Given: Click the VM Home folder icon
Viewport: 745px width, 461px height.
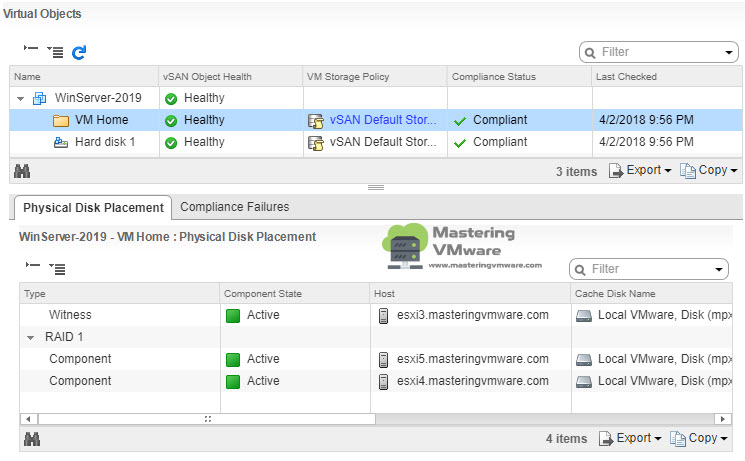Looking at the screenshot, I should click(x=61, y=120).
